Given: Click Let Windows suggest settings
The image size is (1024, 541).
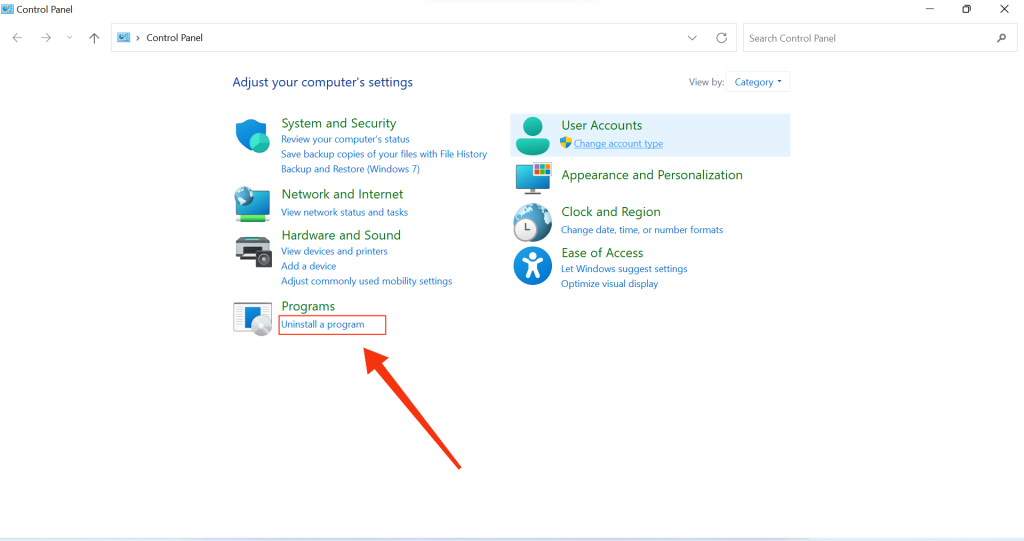Looking at the screenshot, I should [x=624, y=269].
